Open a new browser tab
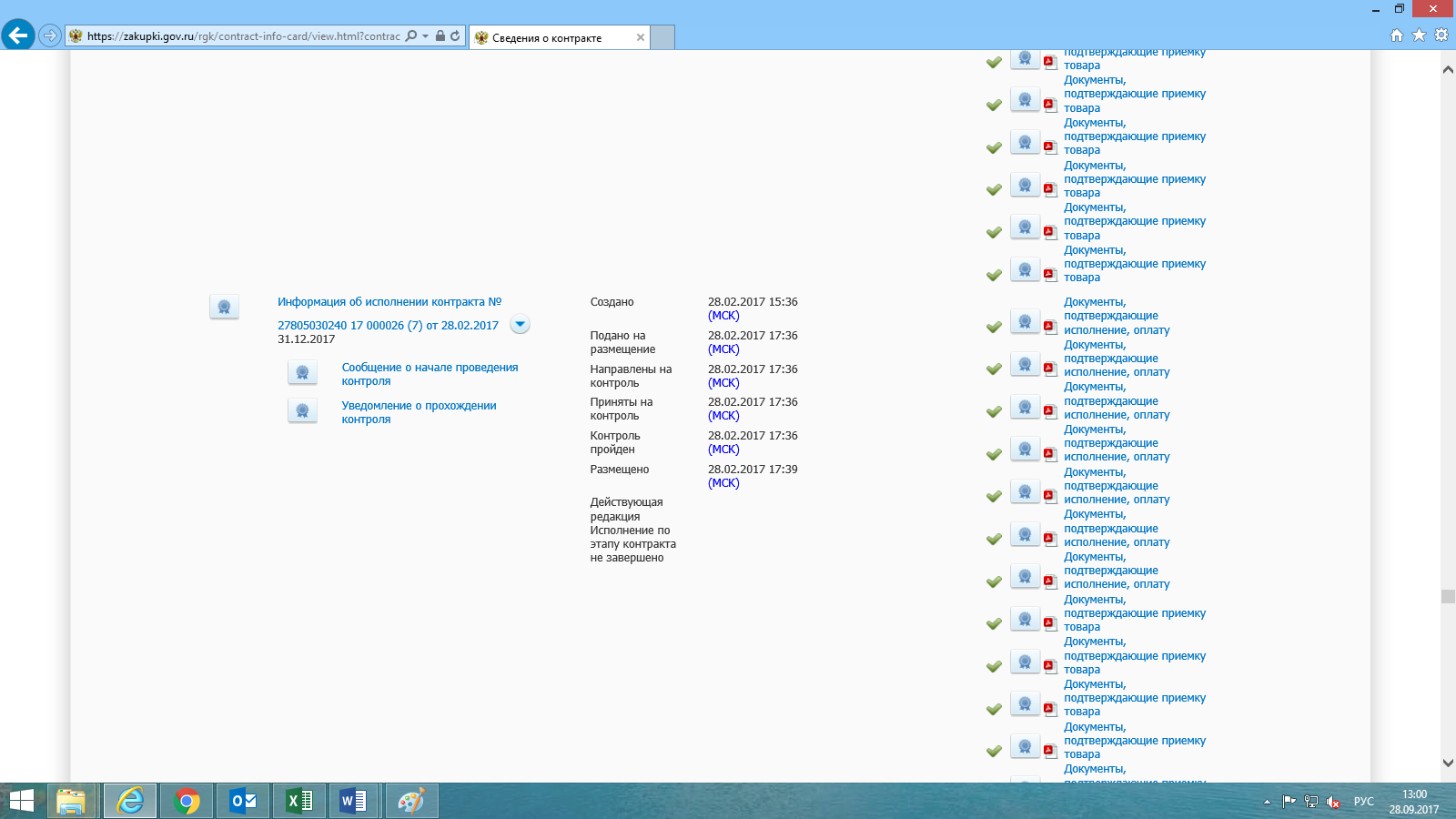 (662, 37)
